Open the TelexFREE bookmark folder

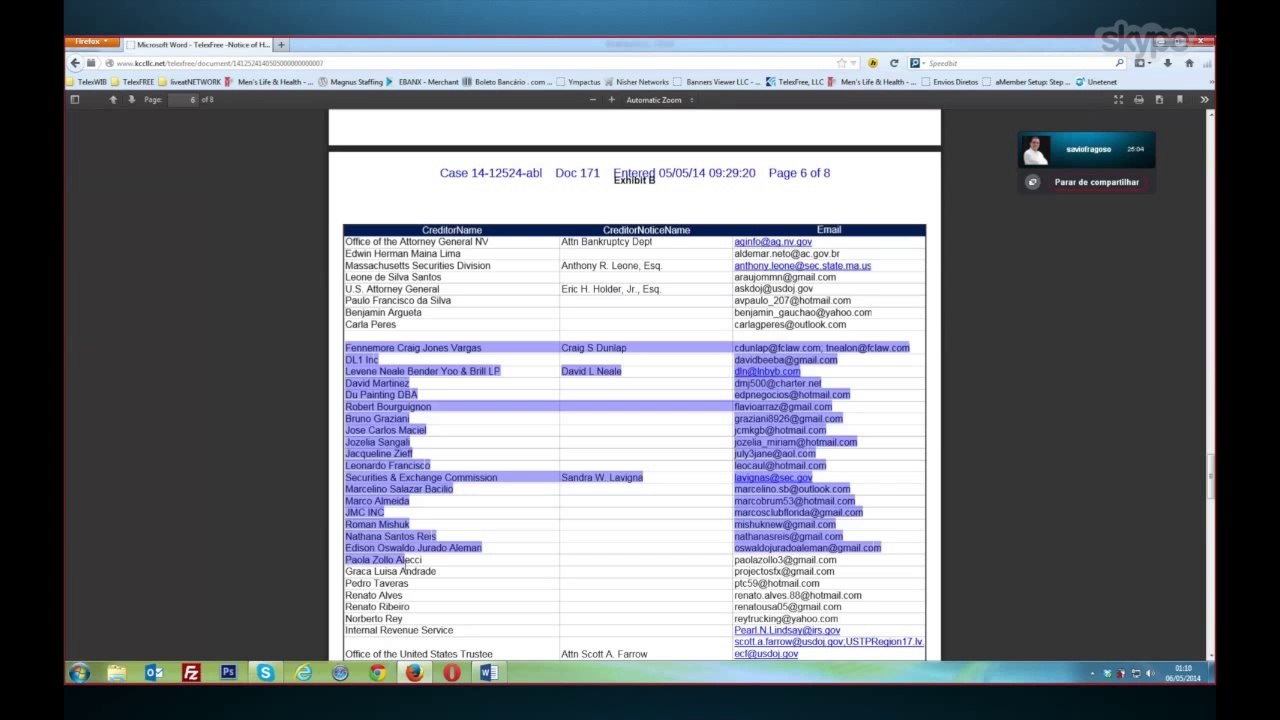[133, 82]
